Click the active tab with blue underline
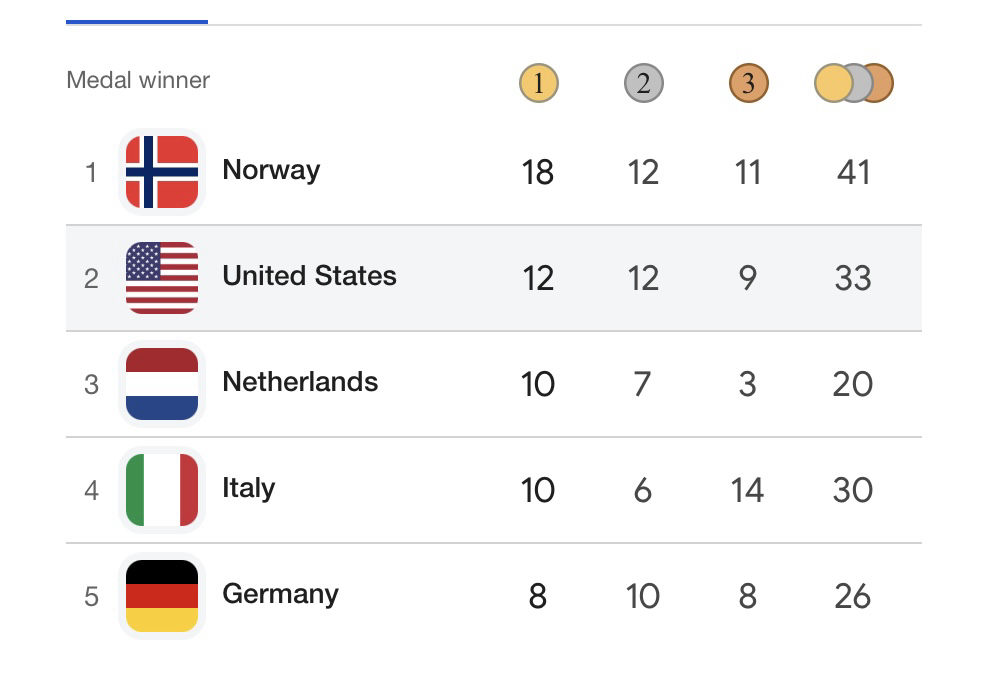This screenshot has height=678, width=989. tap(137, 14)
